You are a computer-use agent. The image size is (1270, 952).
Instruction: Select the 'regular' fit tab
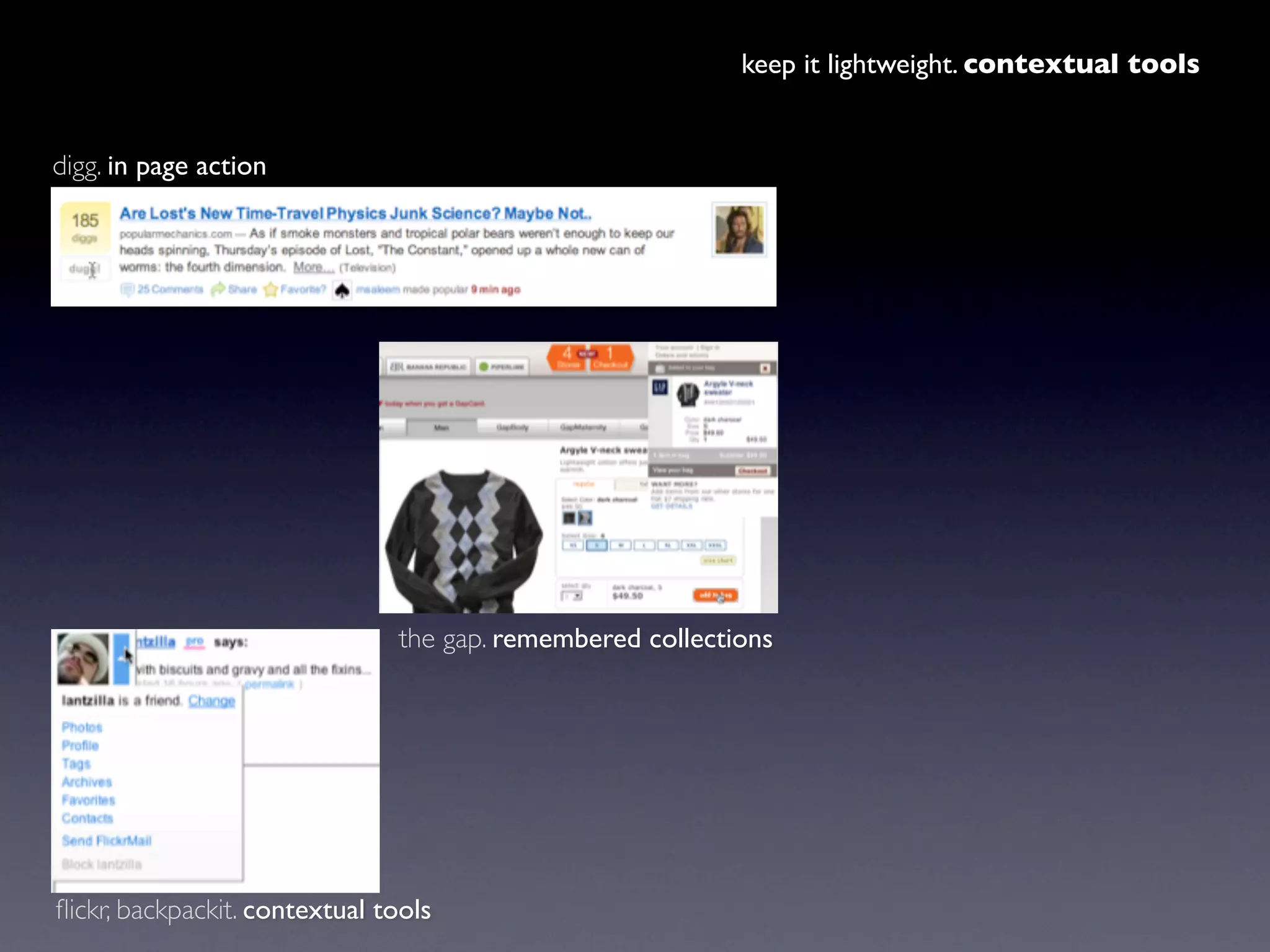pos(584,484)
